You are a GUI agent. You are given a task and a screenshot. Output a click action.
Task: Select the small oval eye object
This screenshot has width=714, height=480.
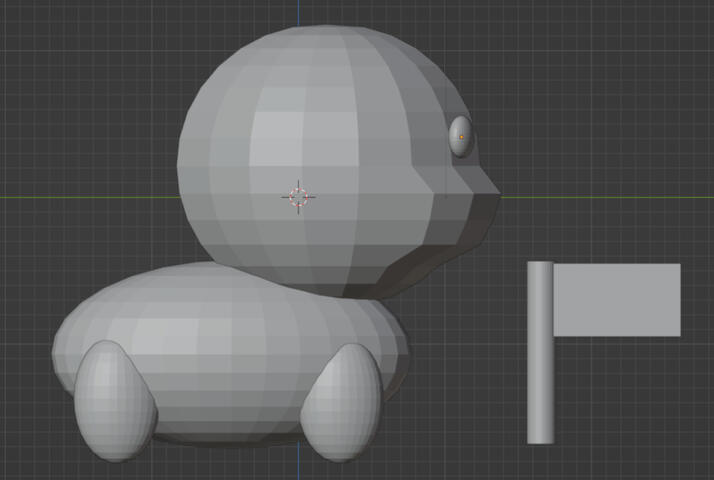[460, 126]
